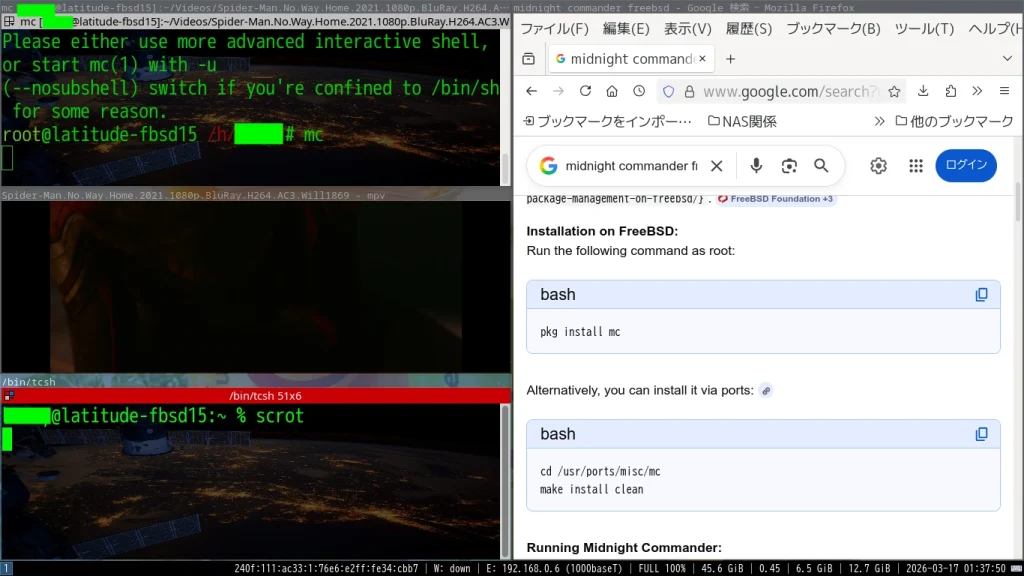This screenshot has height=576, width=1024.
Task: Reload the Google search page
Action: pyautogui.click(x=585, y=91)
